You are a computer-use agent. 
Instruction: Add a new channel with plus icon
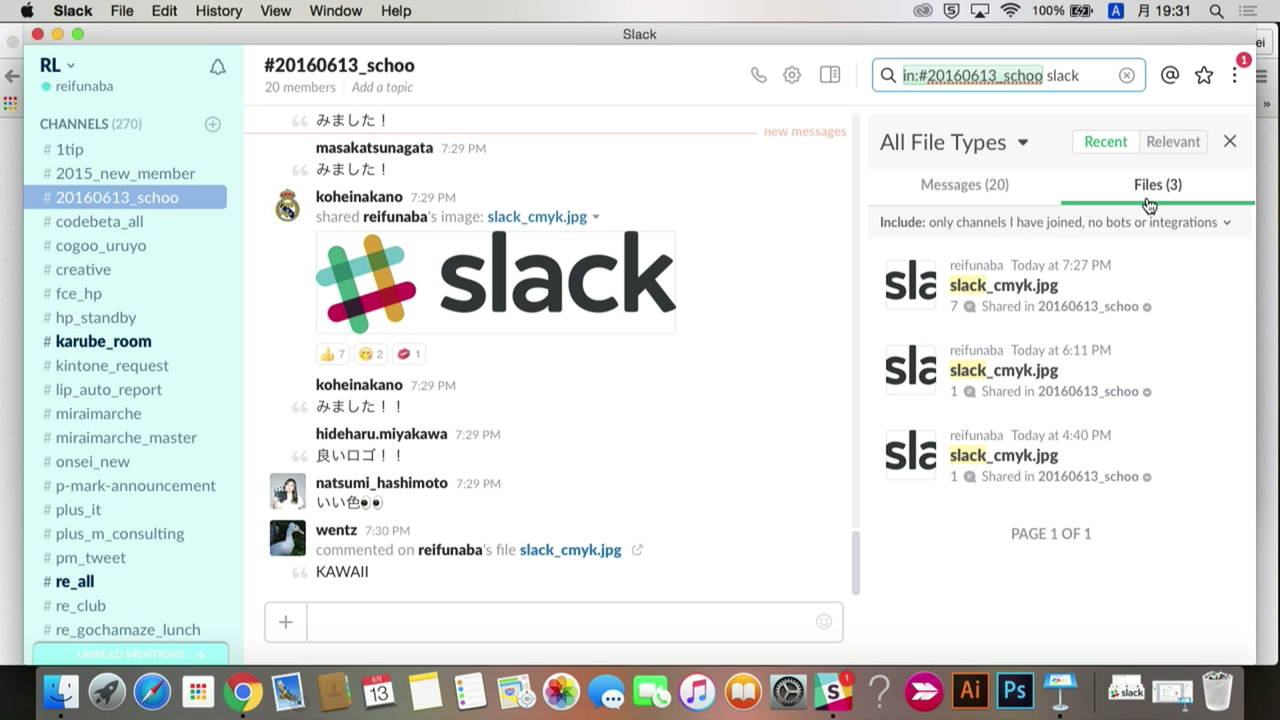coord(213,124)
